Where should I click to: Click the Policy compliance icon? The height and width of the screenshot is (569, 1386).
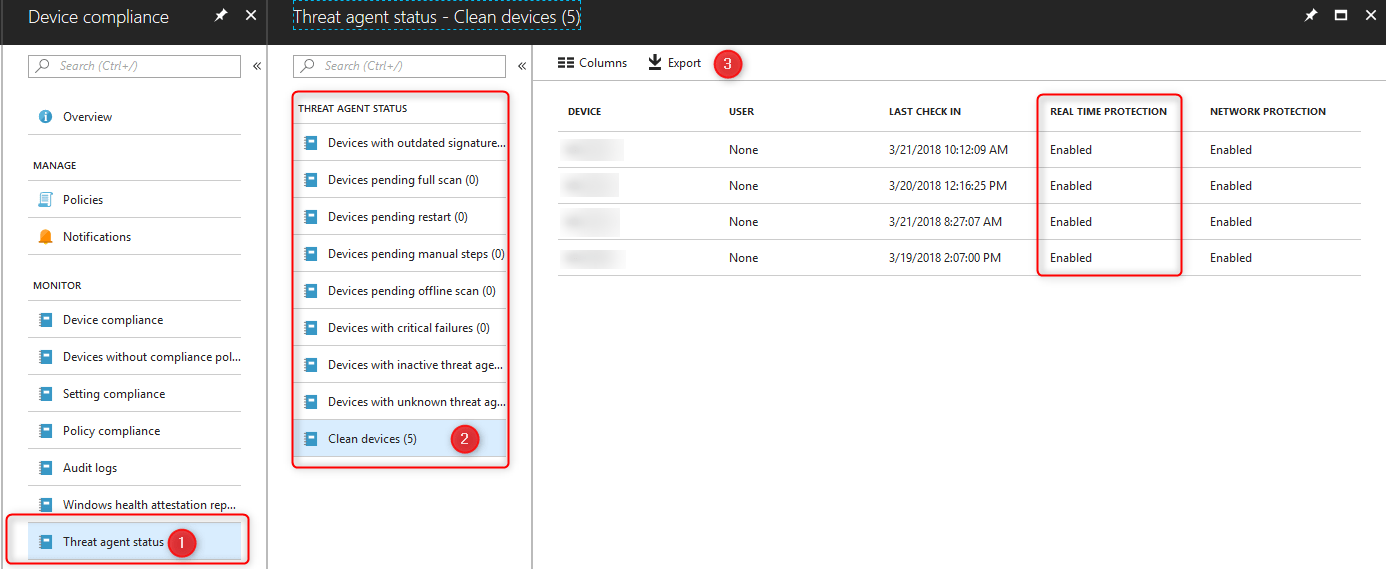point(45,431)
